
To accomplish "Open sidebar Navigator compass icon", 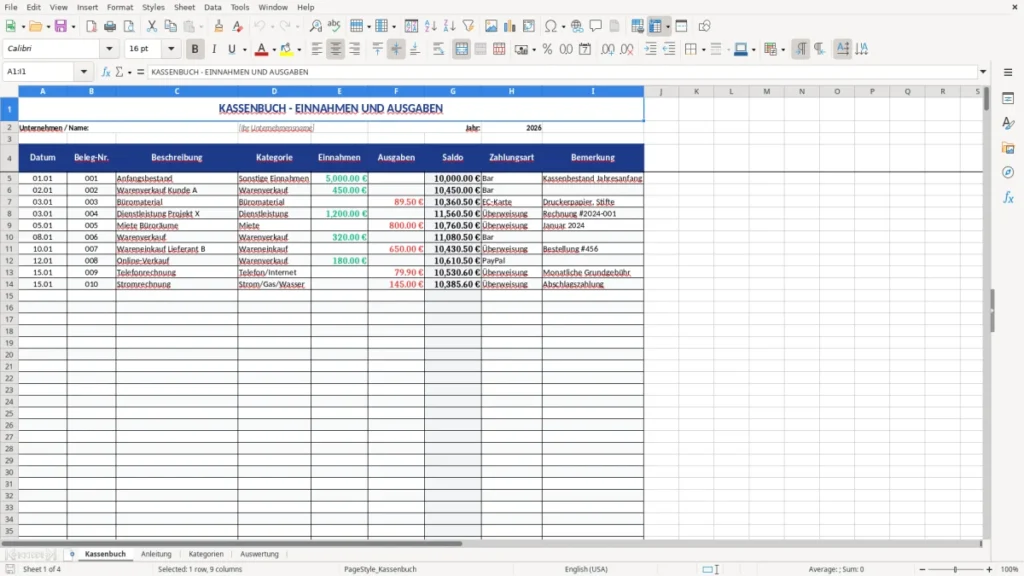I will pyautogui.click(x=1008, y=172).
